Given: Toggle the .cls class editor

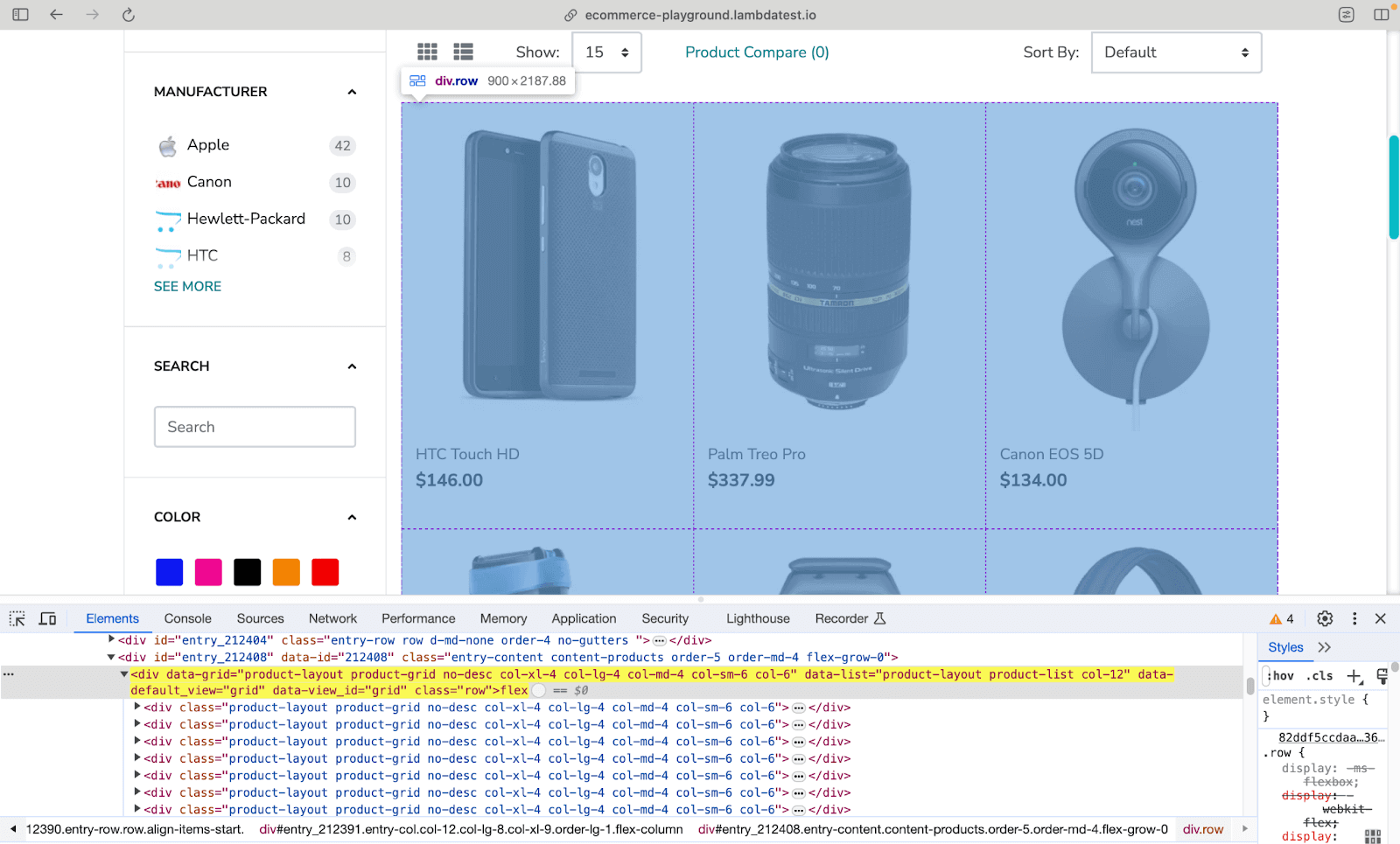Looking at the screenshot, I should point(1321,676).
